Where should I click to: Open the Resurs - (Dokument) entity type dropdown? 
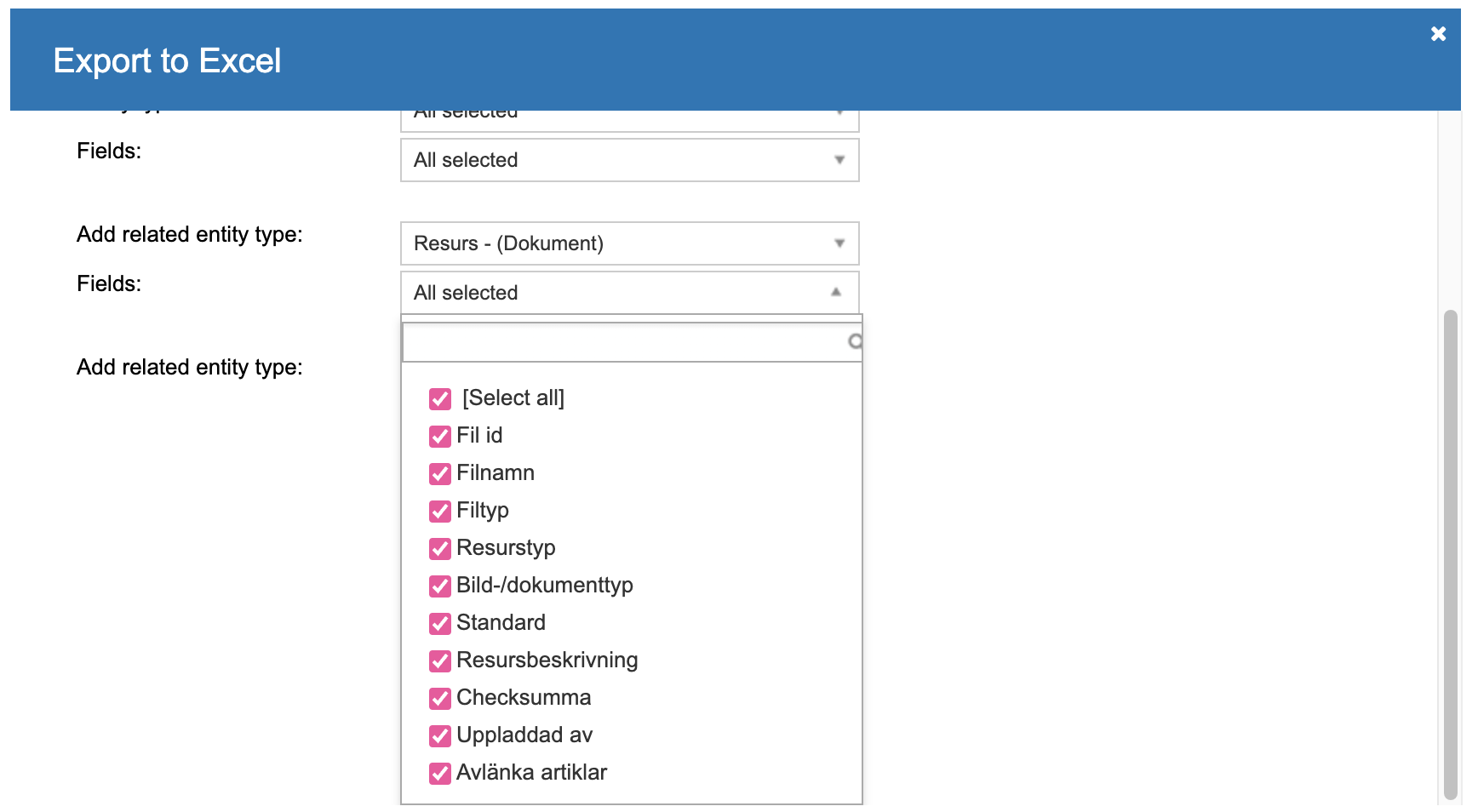(x=629, y=243)
